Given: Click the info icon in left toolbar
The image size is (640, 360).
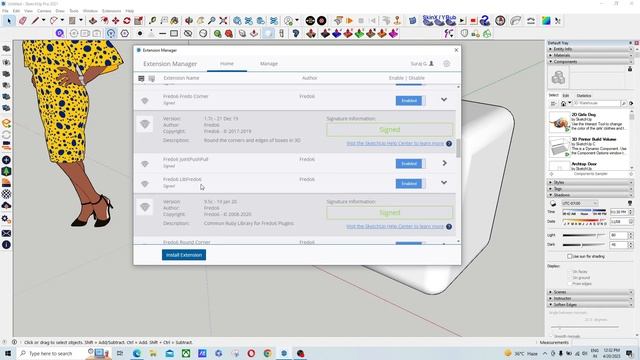Looking at the screenshot, I should click(6, 245).
